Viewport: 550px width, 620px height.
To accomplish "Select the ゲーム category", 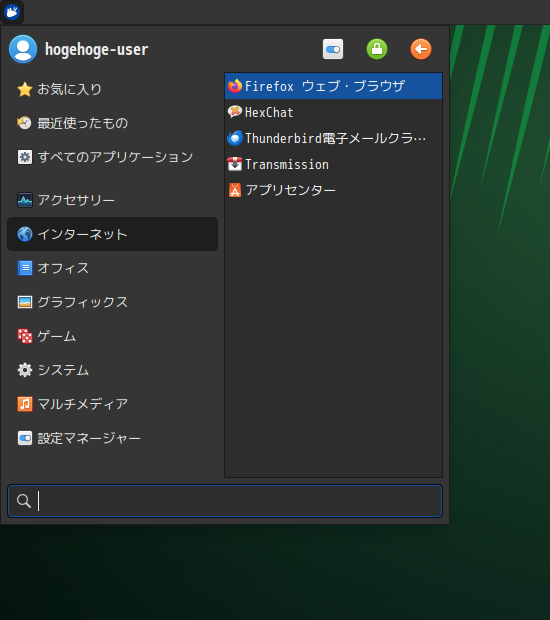I will point(112,336).
